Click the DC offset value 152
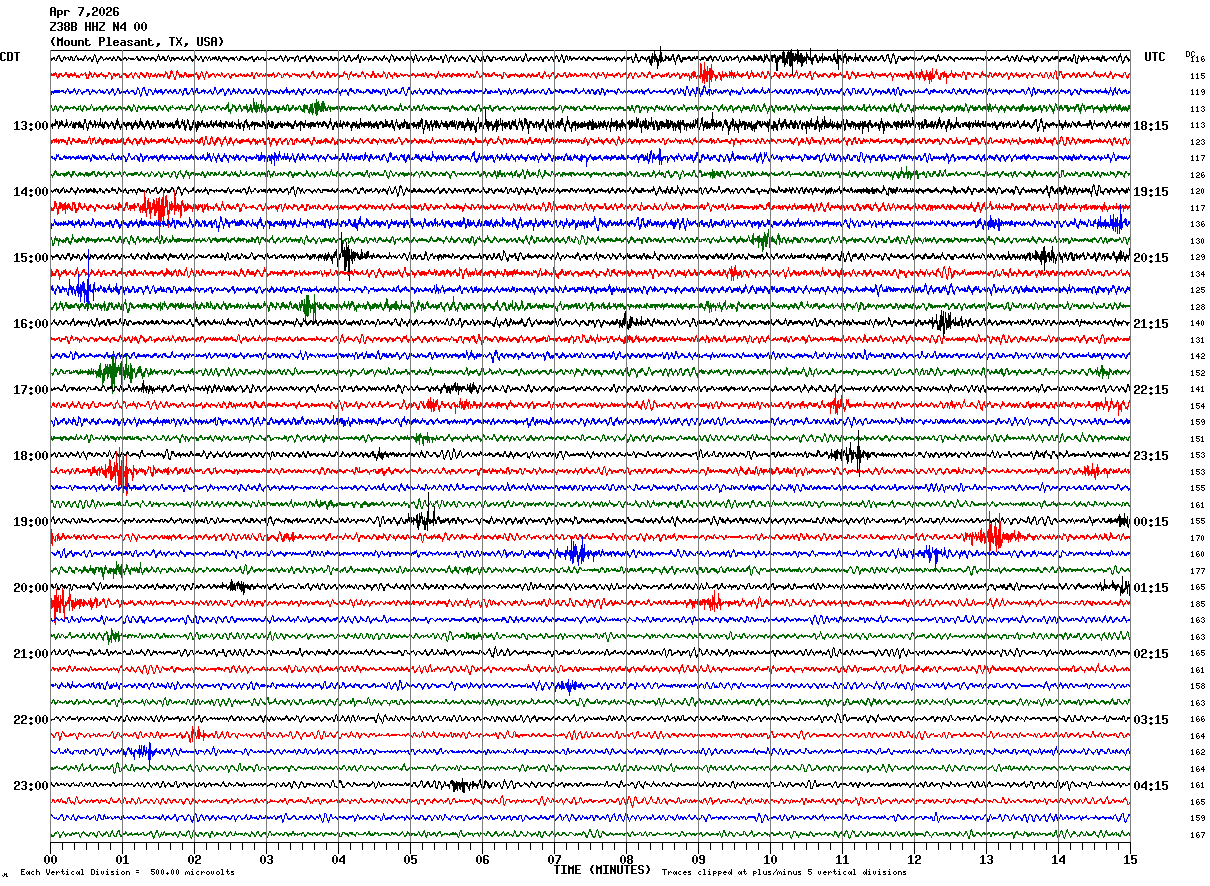Image resolution: width=1210 pixels, height=886 pixels. [x=1197, y=373]
